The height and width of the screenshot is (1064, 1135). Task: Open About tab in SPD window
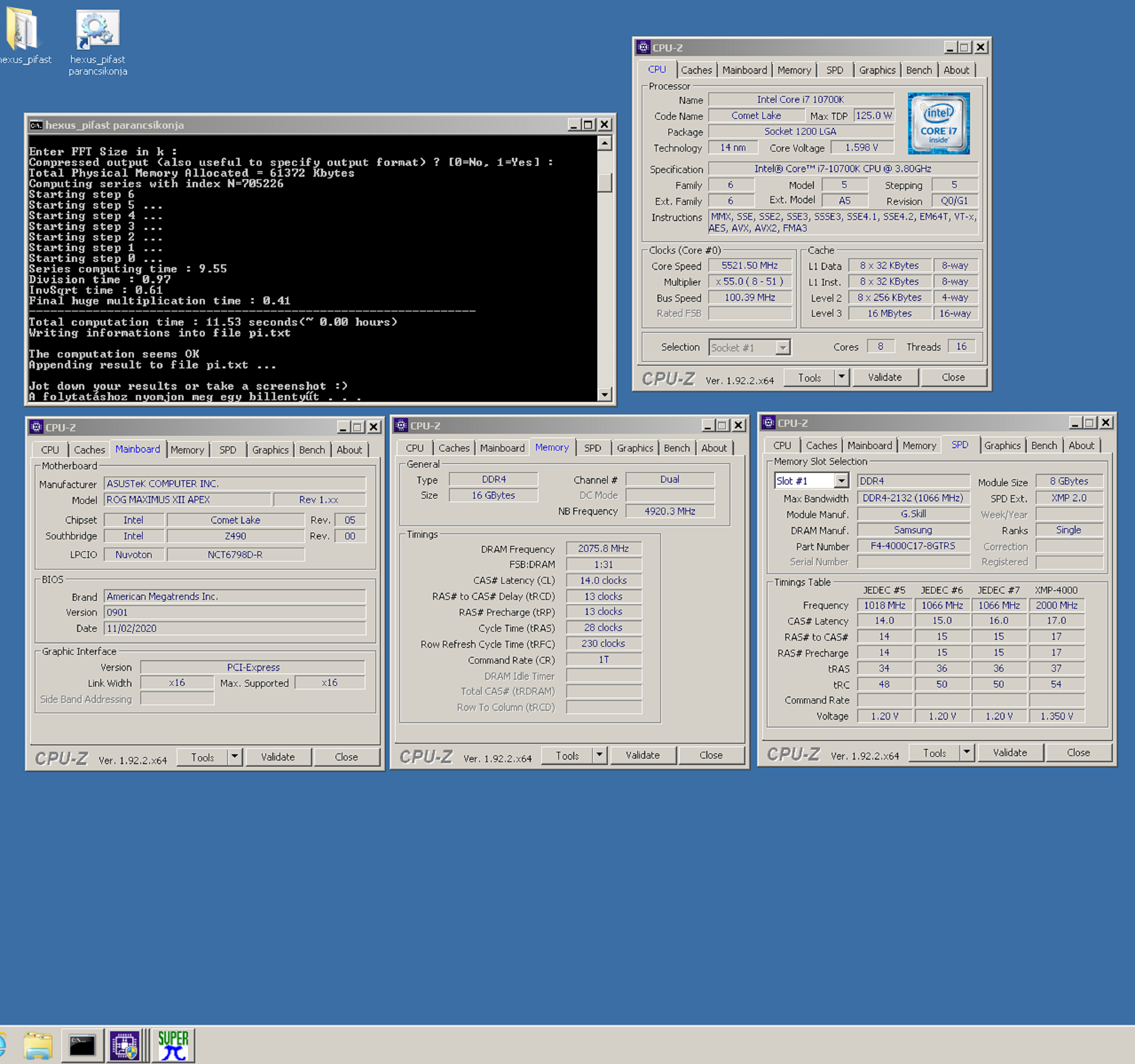pyautogui.click(x=1081, y=446)
